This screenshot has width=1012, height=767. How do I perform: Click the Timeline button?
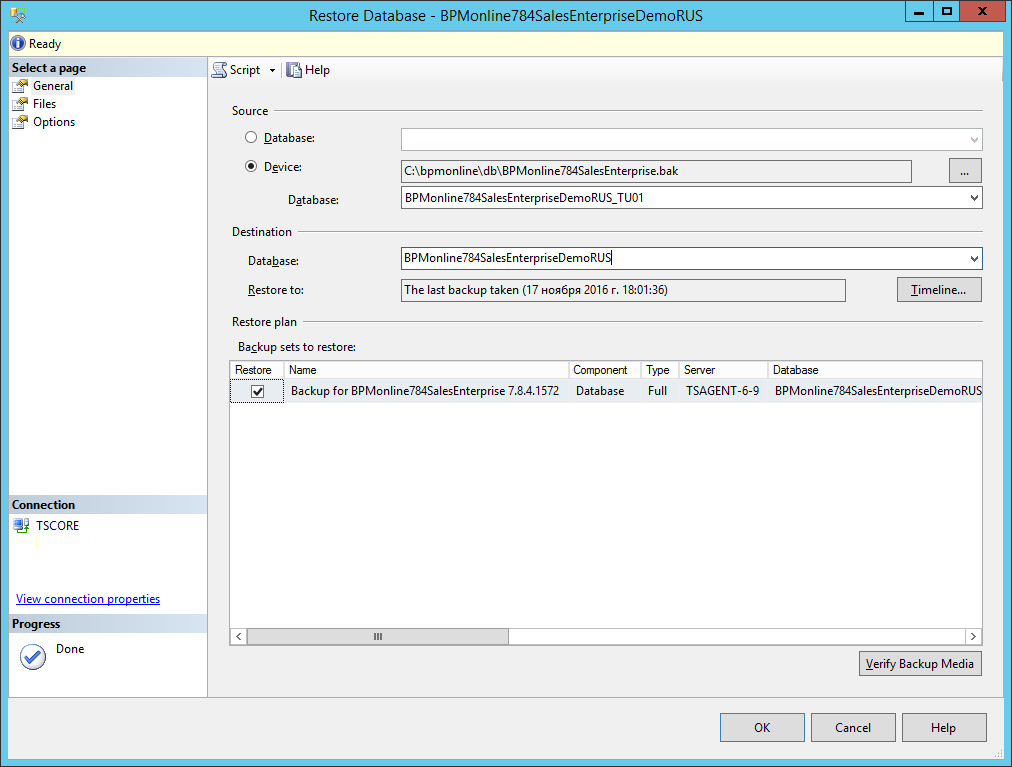(938, 290)
